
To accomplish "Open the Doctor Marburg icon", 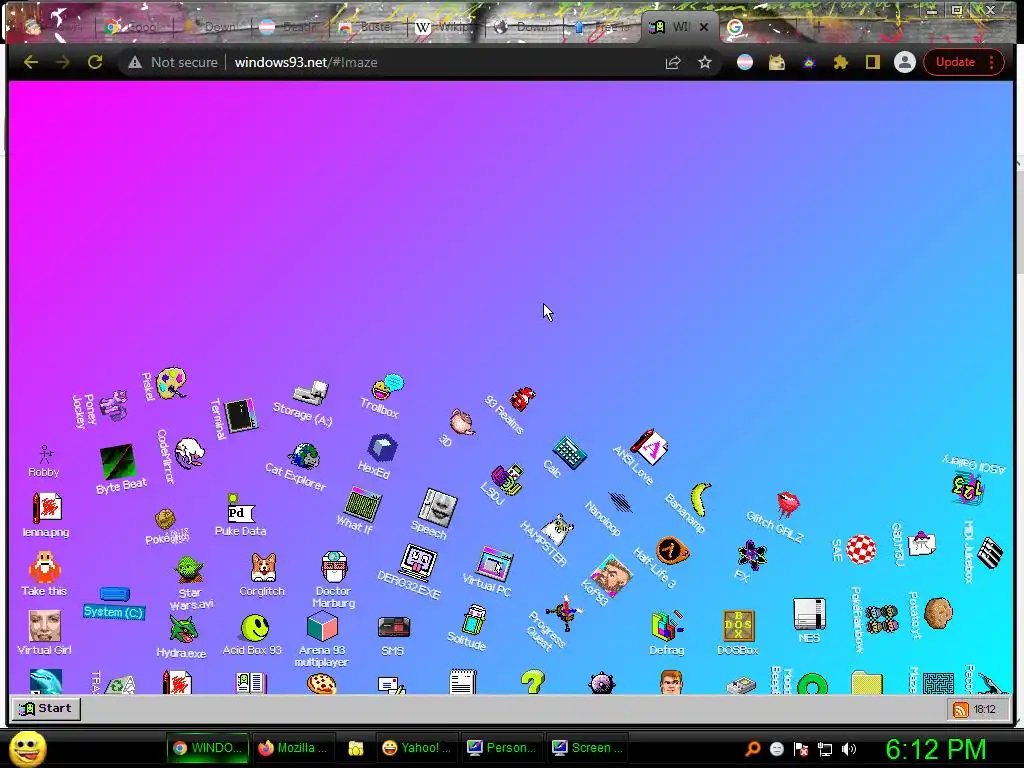I will [334, 567].
